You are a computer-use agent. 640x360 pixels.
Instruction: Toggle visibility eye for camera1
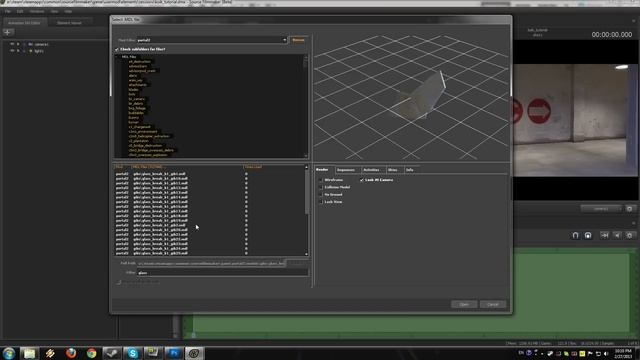[12, 44]
